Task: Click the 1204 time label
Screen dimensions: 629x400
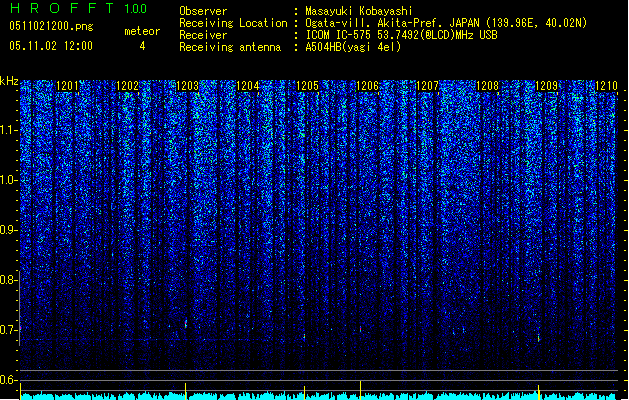Action: coord(248,86)
